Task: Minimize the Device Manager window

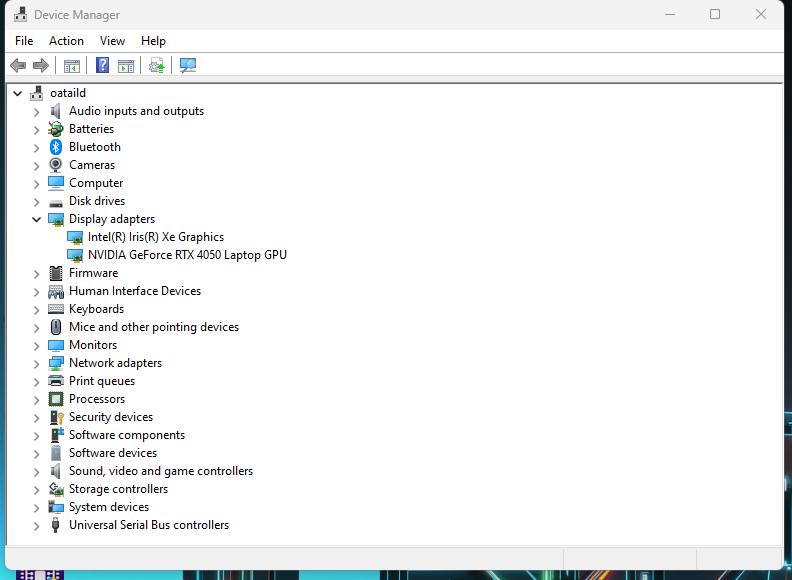Action: pos(670,14)
